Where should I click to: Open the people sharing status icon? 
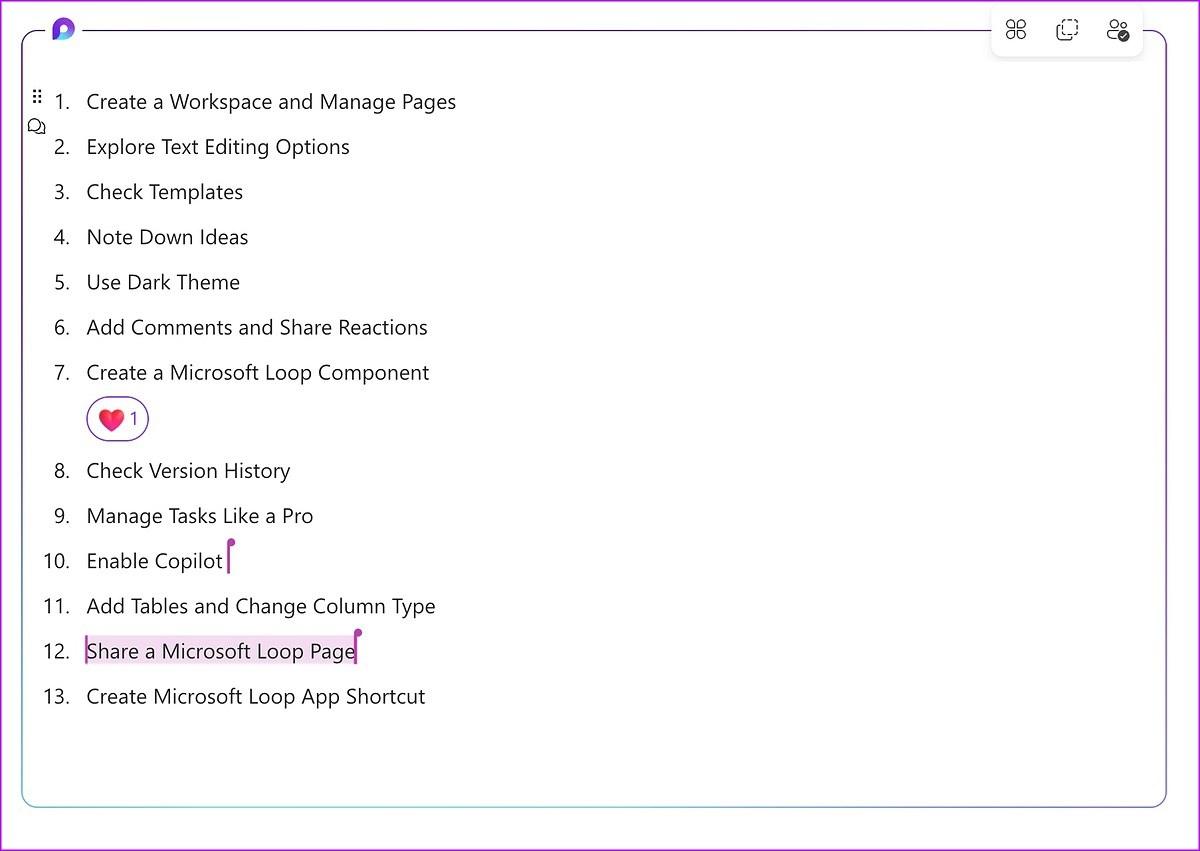[x=1117, y=30]
